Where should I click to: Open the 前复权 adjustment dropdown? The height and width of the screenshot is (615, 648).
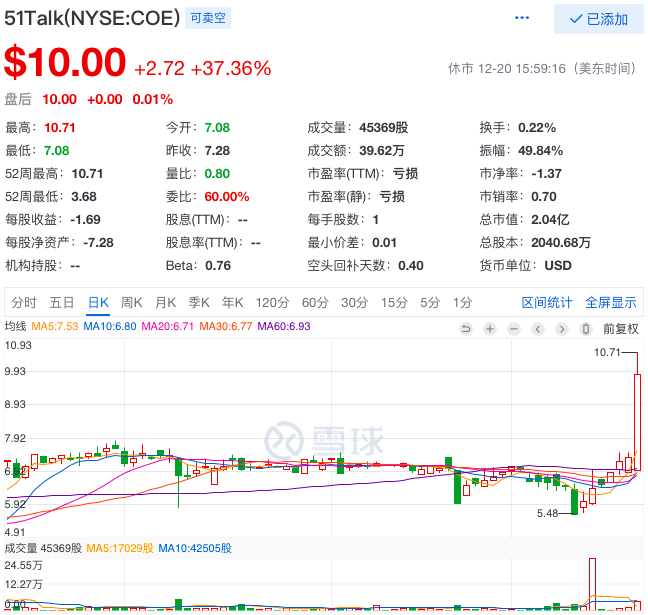tap(621, 329)
